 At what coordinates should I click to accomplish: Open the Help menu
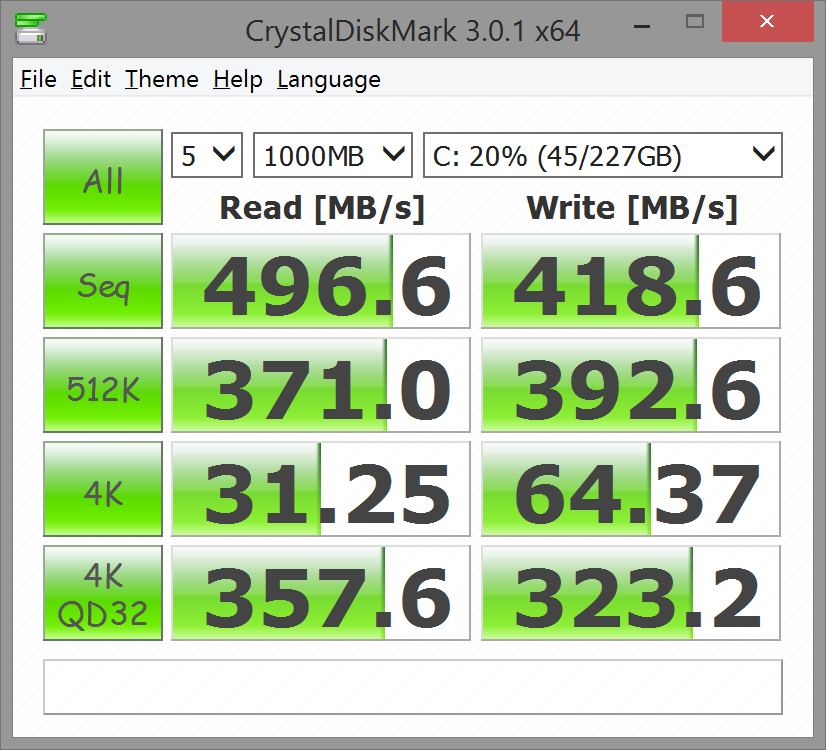click(238, 80)
